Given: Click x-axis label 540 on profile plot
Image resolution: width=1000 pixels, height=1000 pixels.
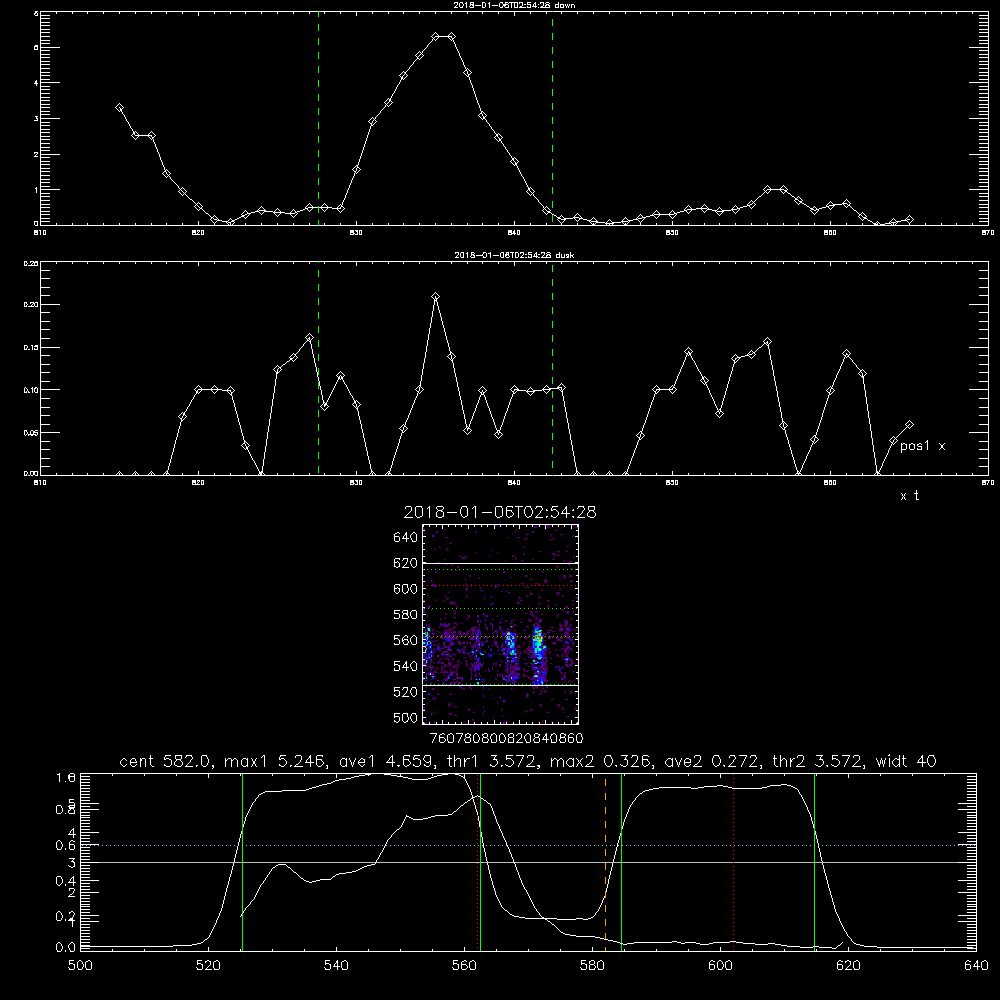Looking at the screenshot, I should point(336,965).
